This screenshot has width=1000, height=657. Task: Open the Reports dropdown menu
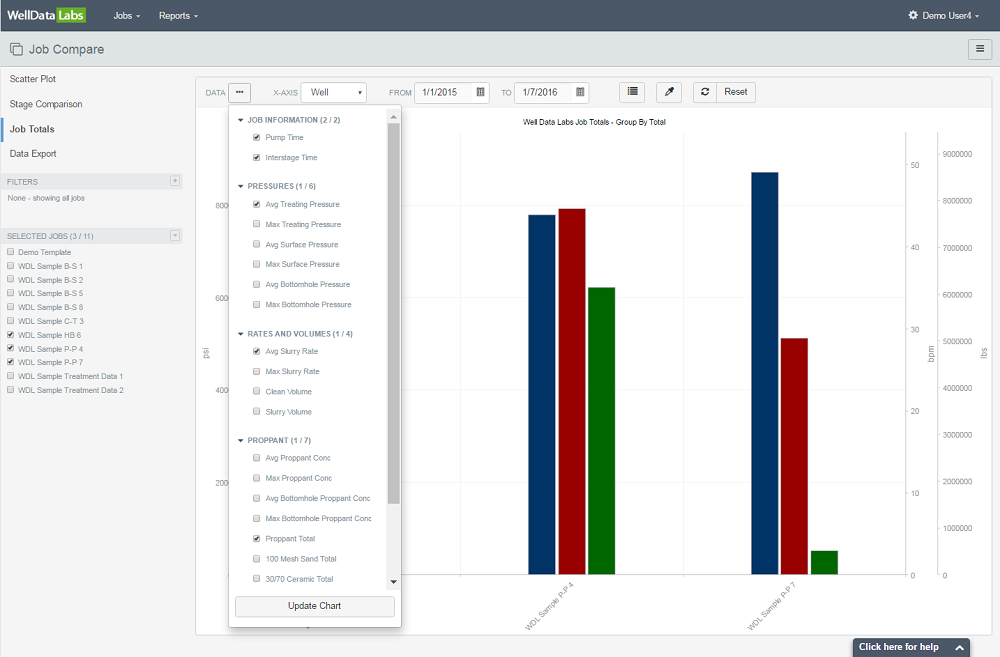click(178, 15)
